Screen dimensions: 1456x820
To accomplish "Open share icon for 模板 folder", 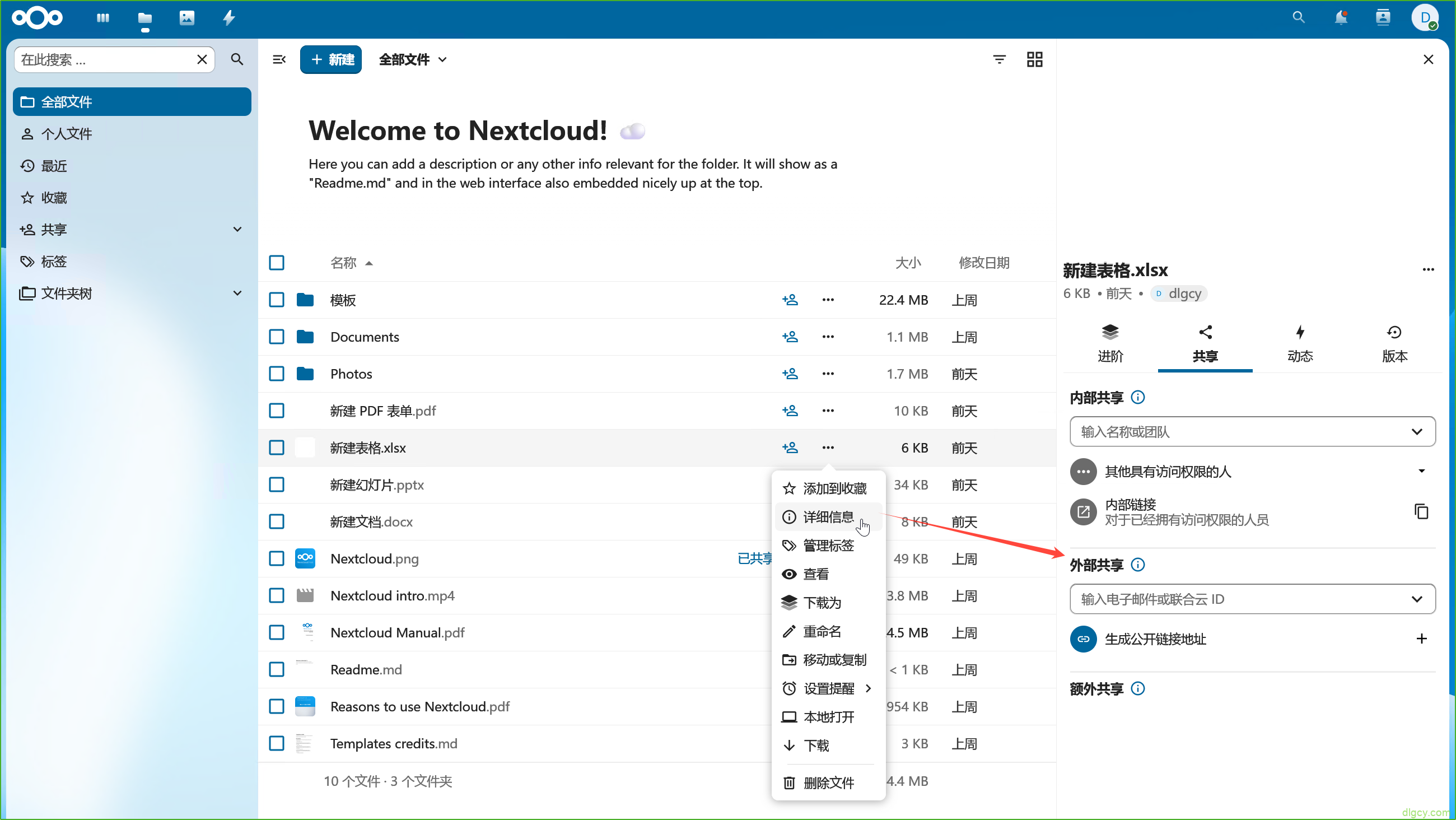I will pos(790,300).
